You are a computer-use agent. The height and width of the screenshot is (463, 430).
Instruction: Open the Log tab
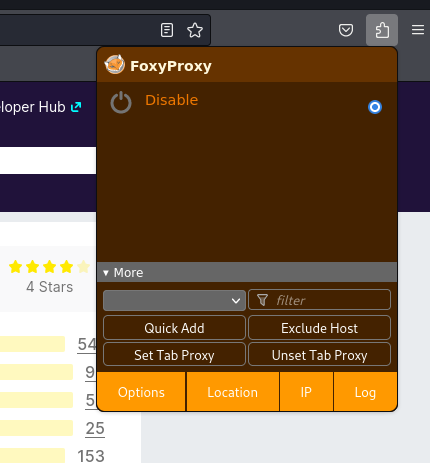(x=365, y=392)
